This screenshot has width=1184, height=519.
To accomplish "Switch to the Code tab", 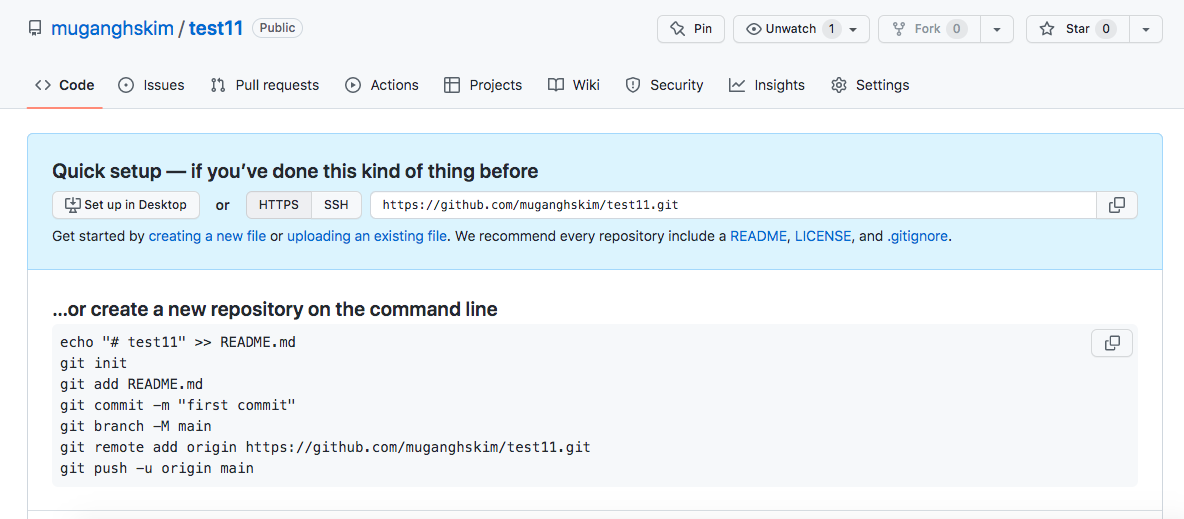I will tap(65, 85).
